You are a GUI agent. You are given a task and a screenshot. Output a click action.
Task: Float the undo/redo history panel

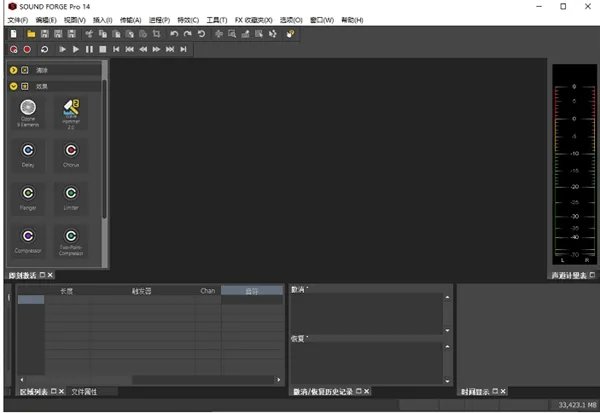click(x=359, y=391)
